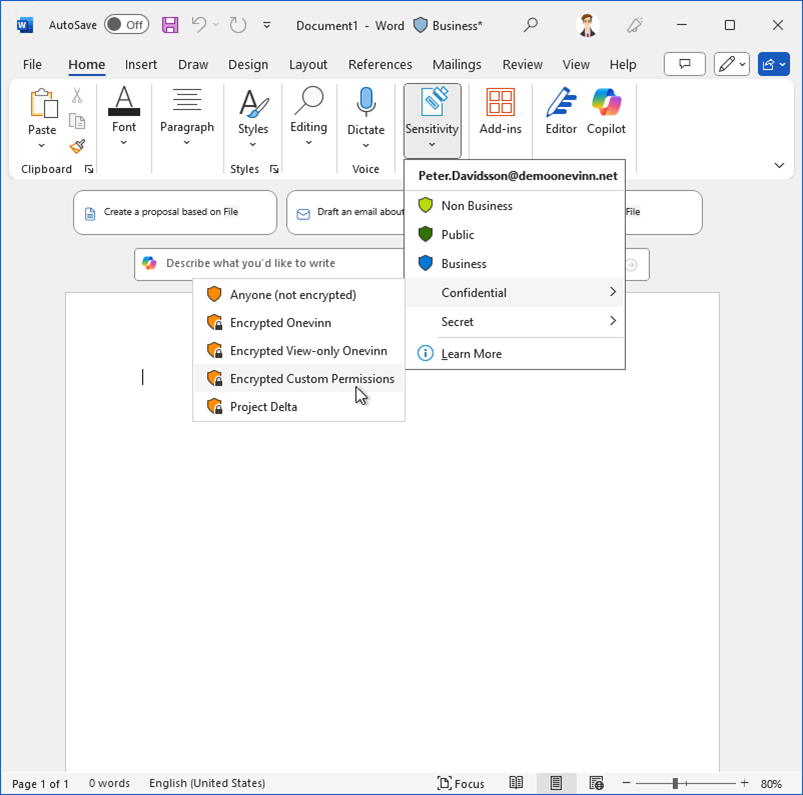Collapse the ribbon with the chevron
This screenshot has height=795, width=803.
[779, 166]
